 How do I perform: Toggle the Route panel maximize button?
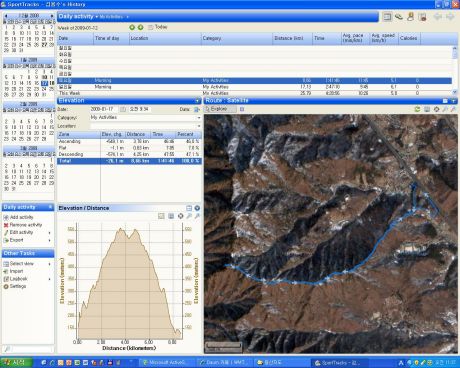(x=445, y=101)
